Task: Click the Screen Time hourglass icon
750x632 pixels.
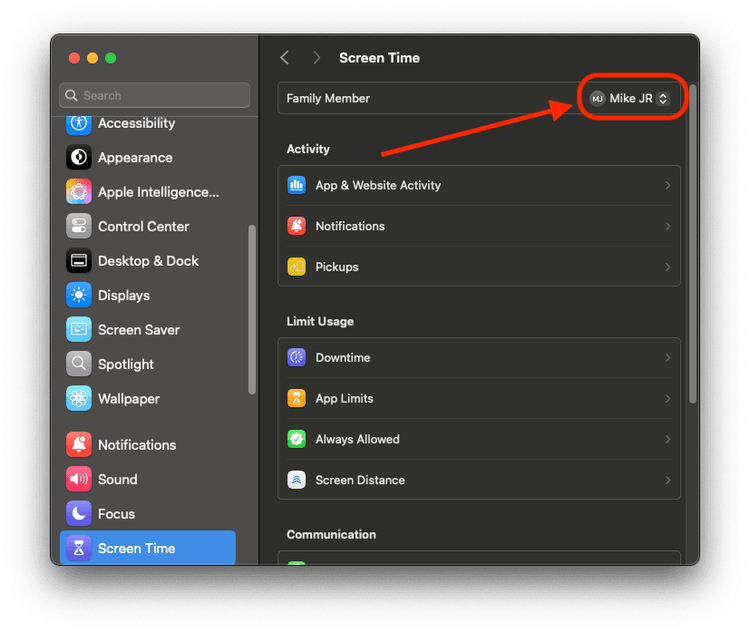Action: 79,548
